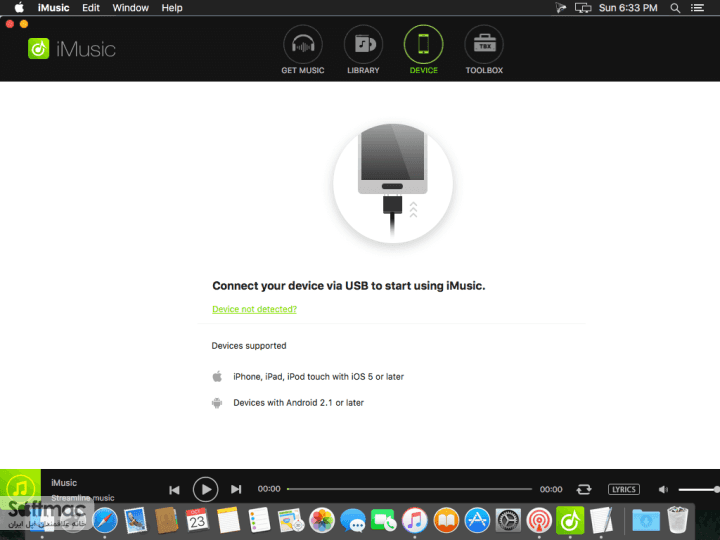Open iTunes app in Dock
This screenshot has height=540, width=720.
(415, 520)
